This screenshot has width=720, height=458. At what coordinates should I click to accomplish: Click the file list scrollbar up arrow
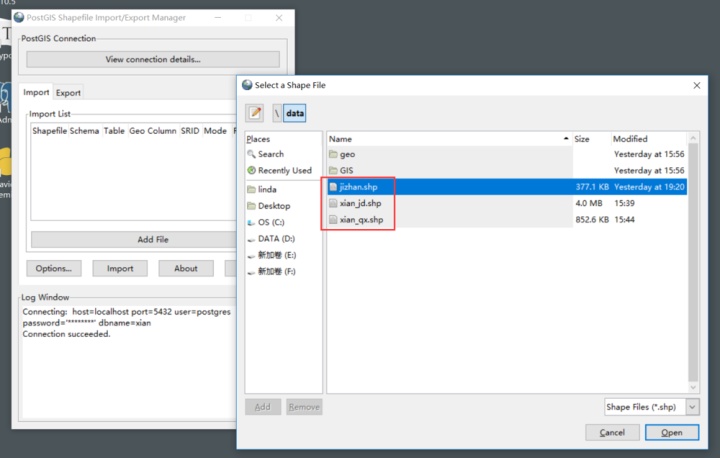693,138
